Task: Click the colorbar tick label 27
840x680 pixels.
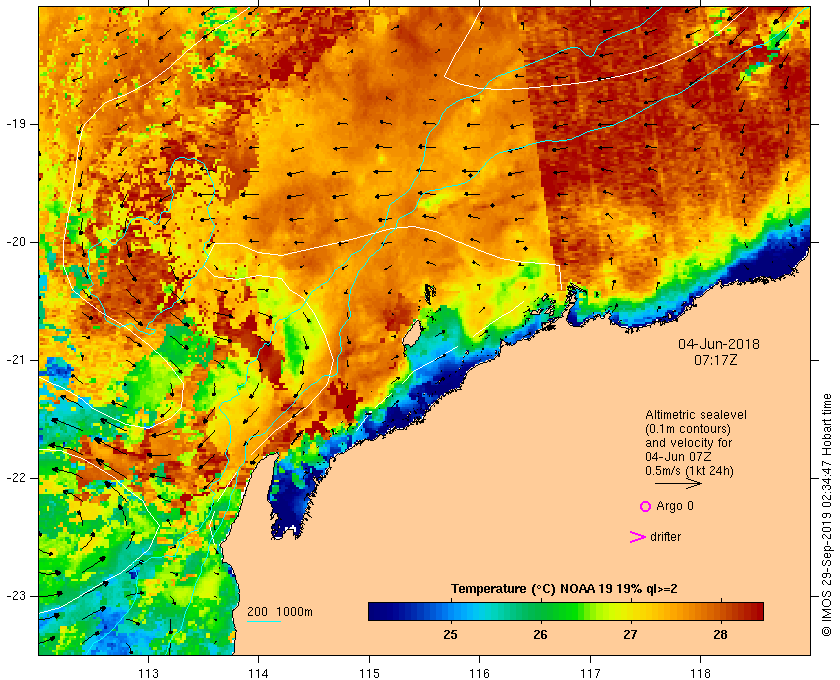Action: pos(631,634)
